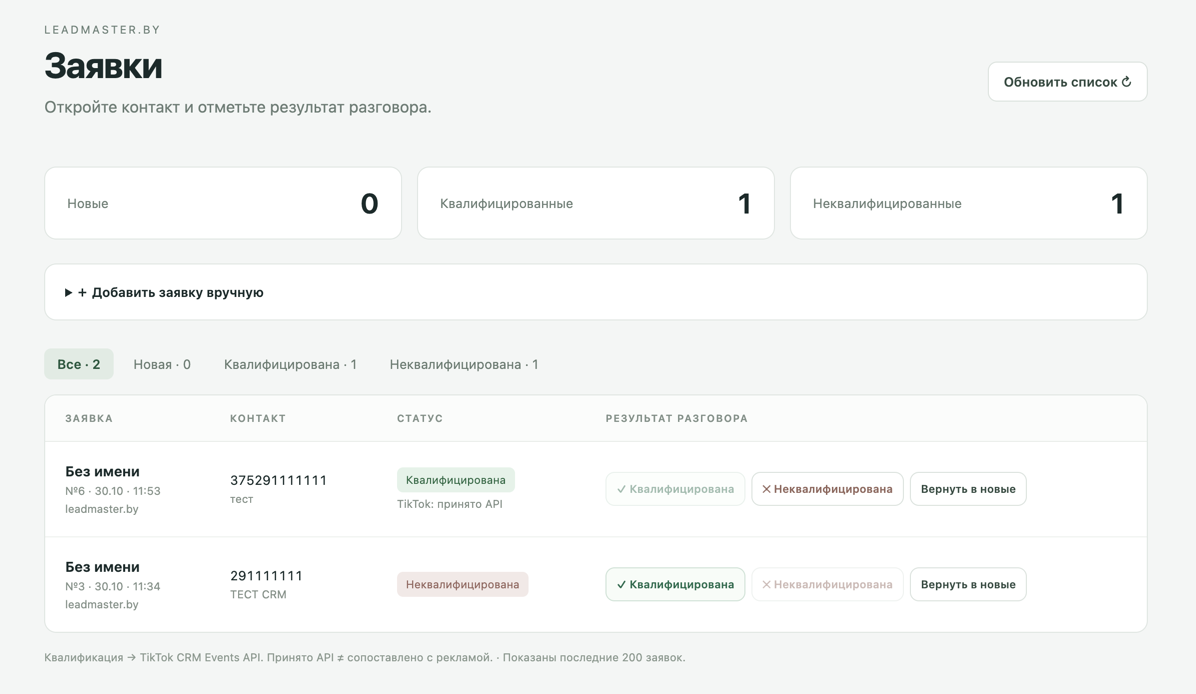Open the Неквалифицирована · 1 filter tab
The image size is (1196, 694).
pyautogui.click(x=464, y=364)
